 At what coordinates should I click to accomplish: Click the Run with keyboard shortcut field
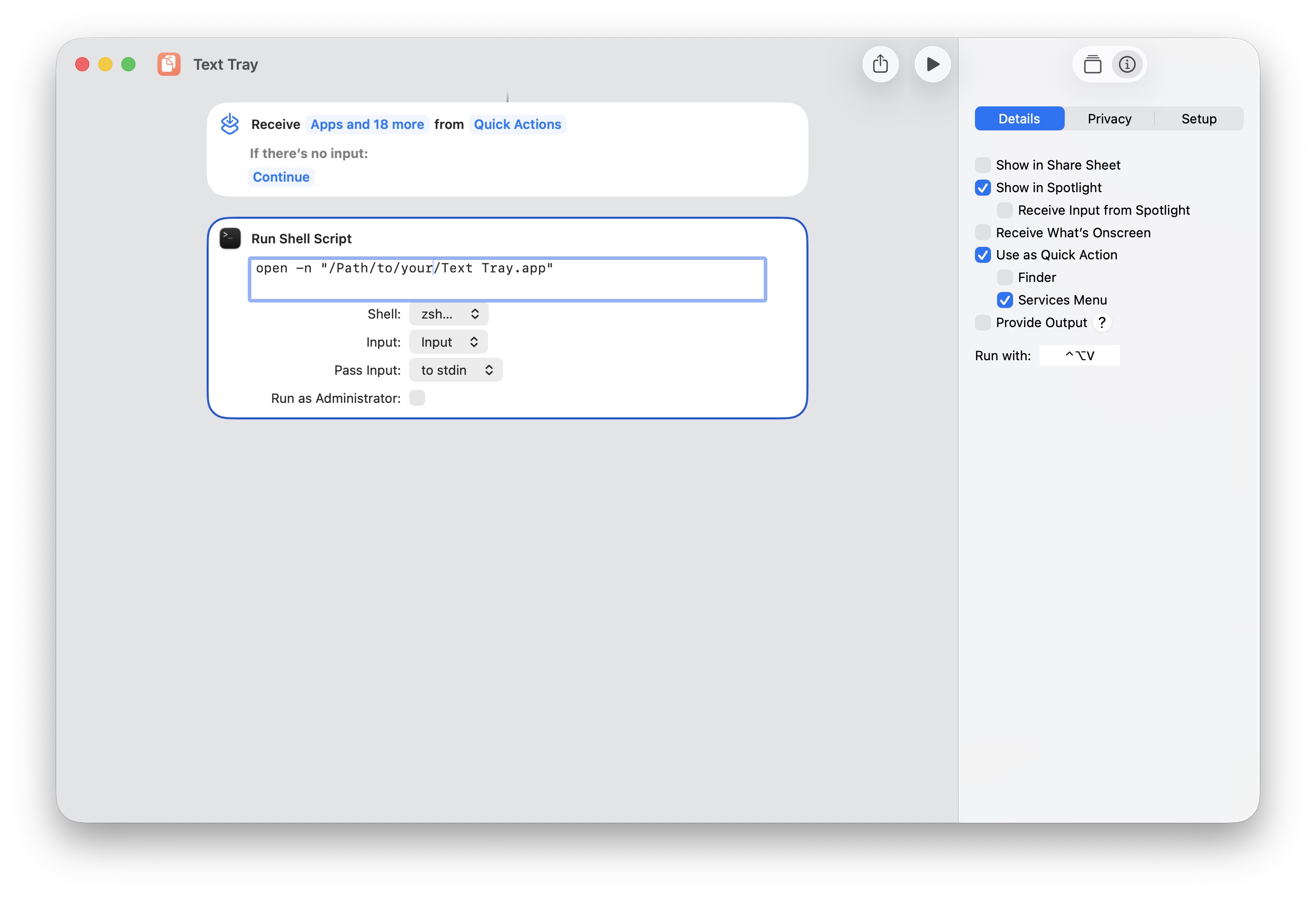coord(1079,355)
